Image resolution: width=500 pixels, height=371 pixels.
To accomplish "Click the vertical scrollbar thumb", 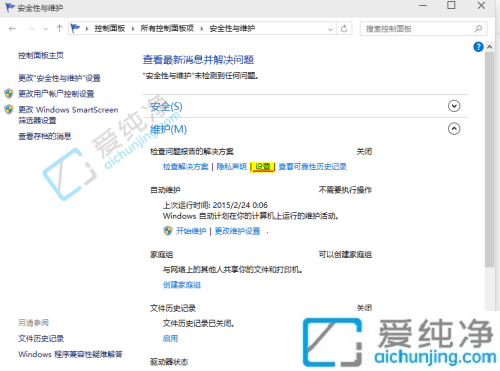I will point(489,159).
